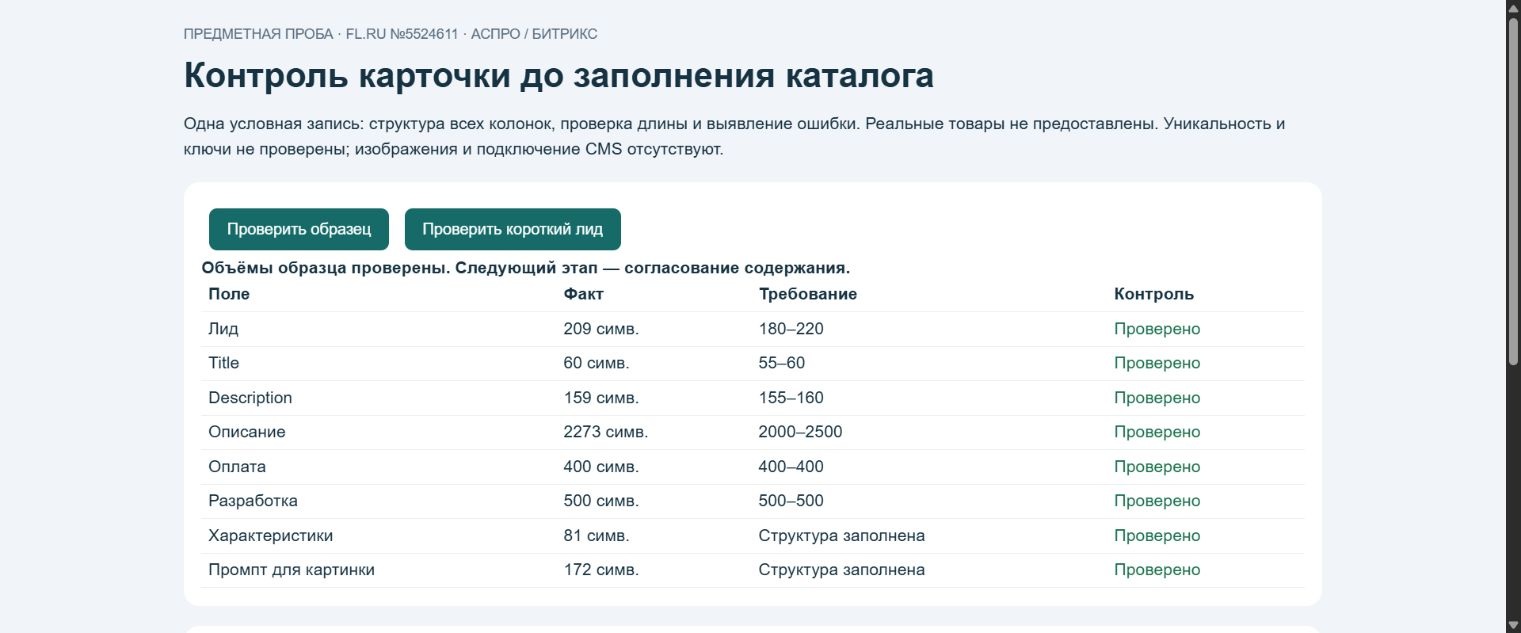Viewport: 1521px width, 633px height.
Task: Click the "2000–2500" requirement cell
Action: coord(801,432)
